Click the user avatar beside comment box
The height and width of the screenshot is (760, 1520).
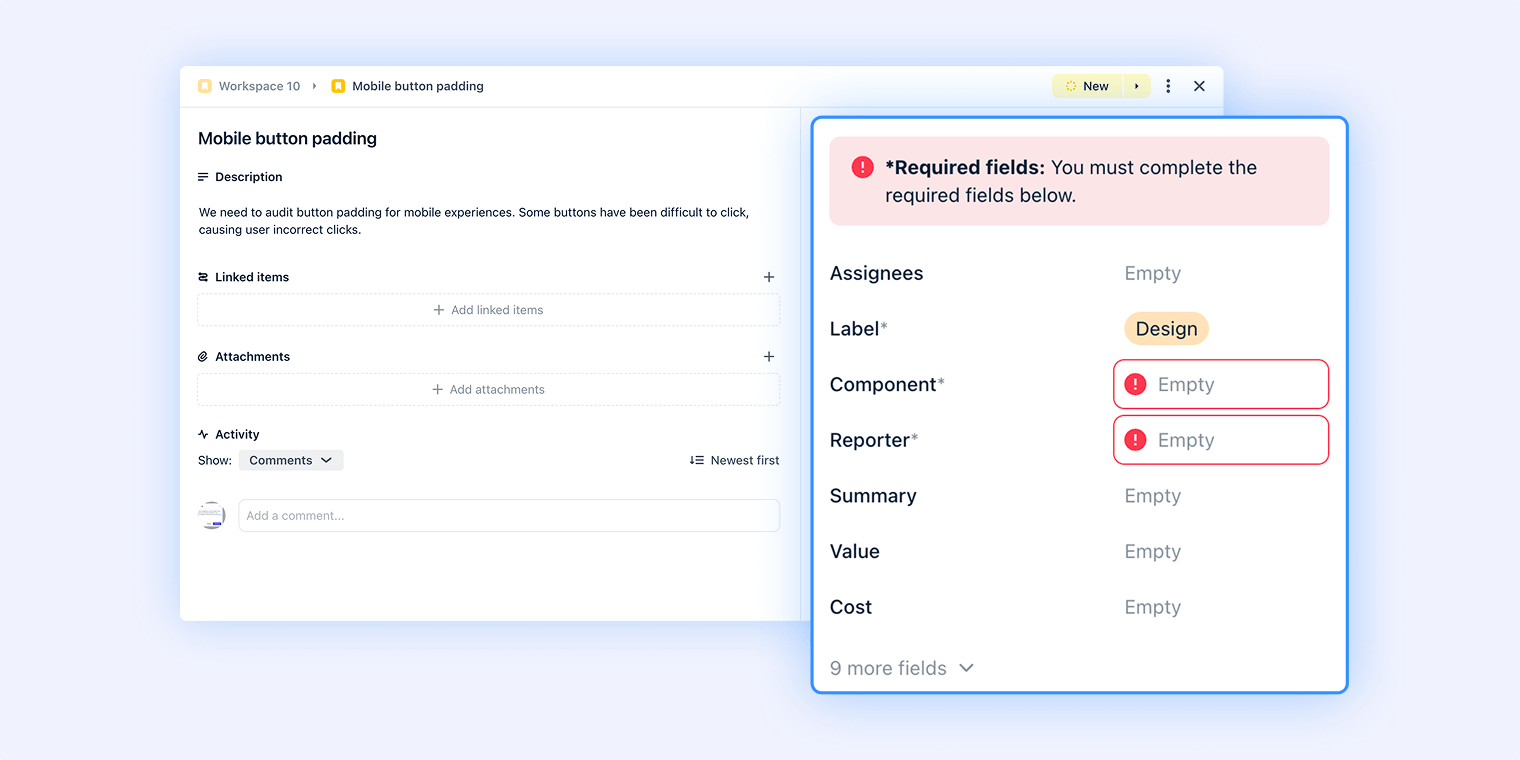pos(211,515)
